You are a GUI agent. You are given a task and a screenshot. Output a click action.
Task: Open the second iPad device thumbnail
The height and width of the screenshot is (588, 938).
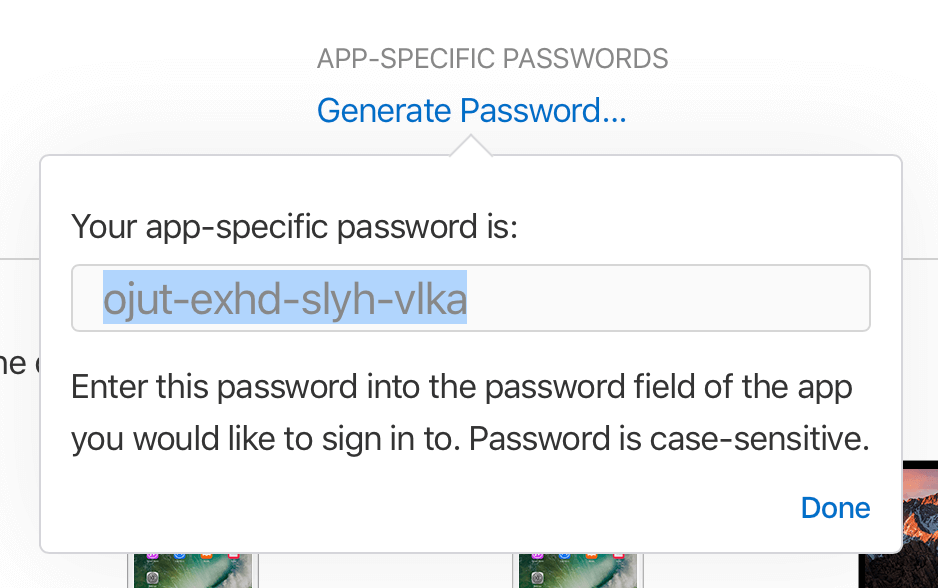pos(578,570)
